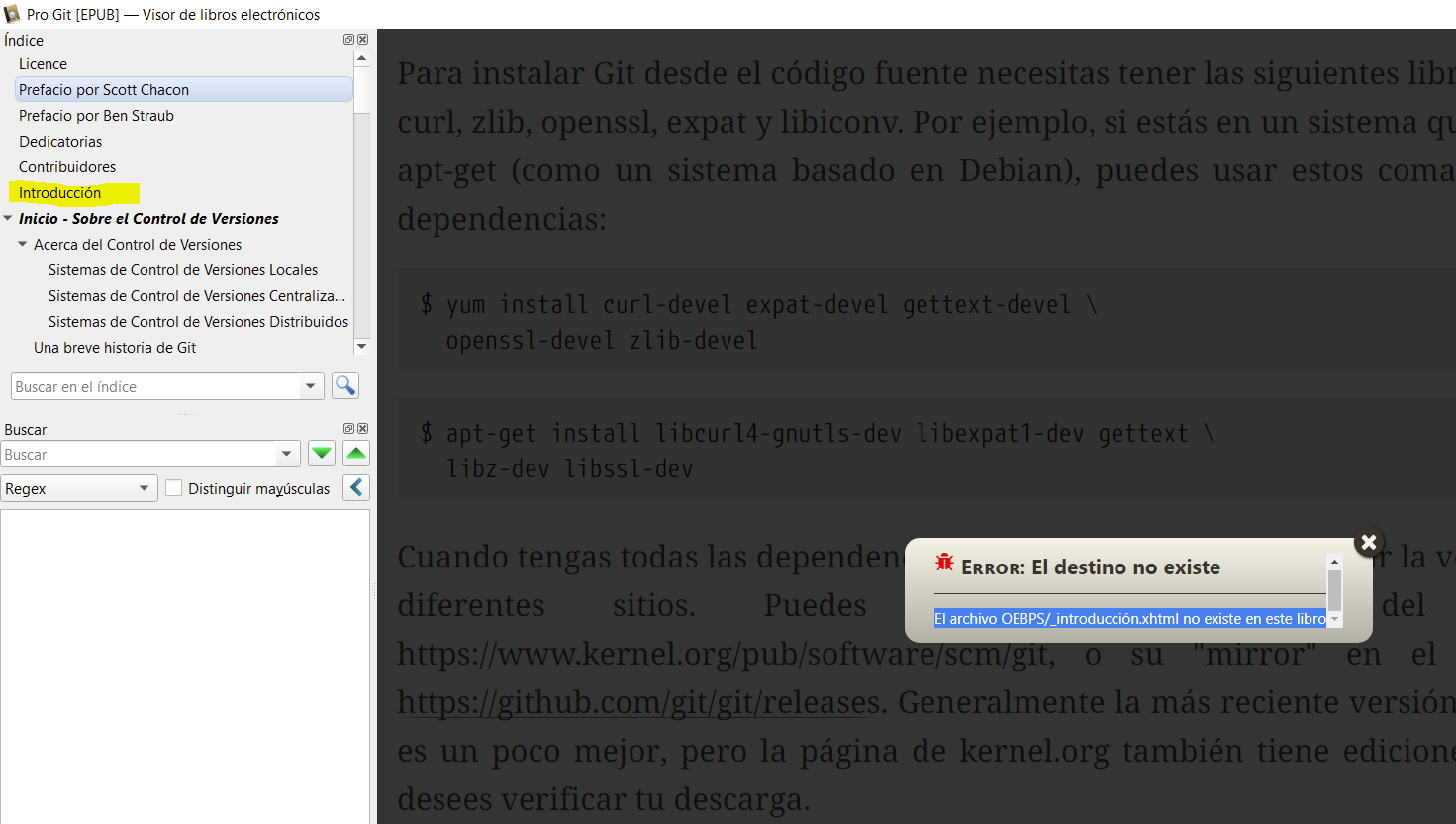Image resolution: width=1456 pixels, height=824 pixels.
Task: Undock the Buscar panel with its float icon
Action: tap(348, 429)
